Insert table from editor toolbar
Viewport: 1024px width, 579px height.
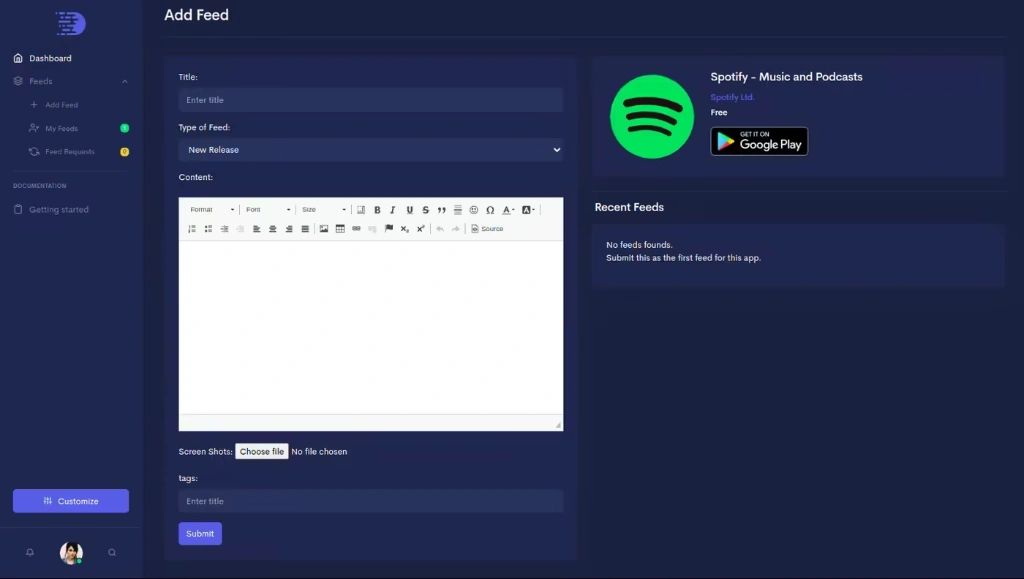click(340, 228)
